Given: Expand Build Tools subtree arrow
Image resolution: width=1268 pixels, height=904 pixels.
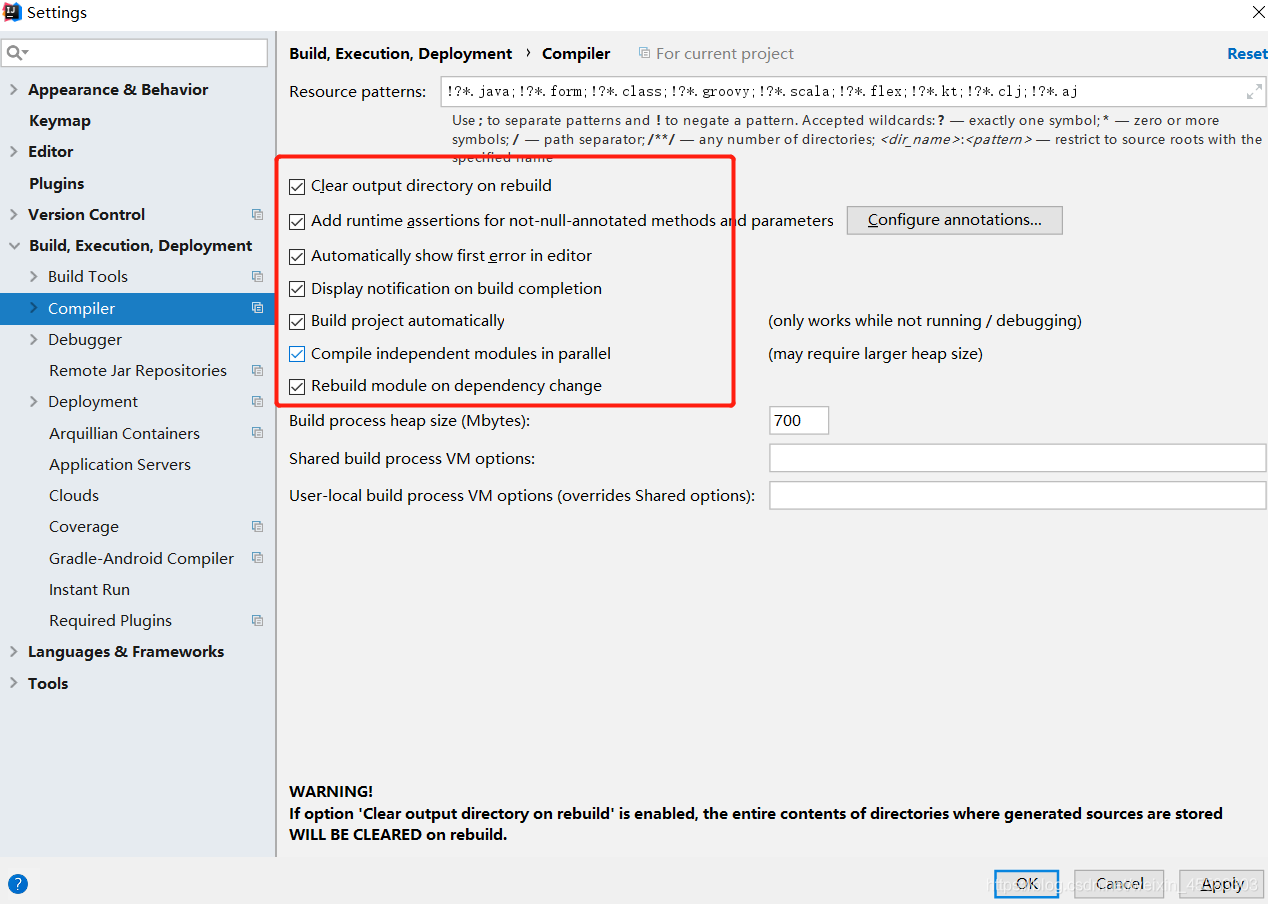Looking at the screenshot, I should coord(33,276).
